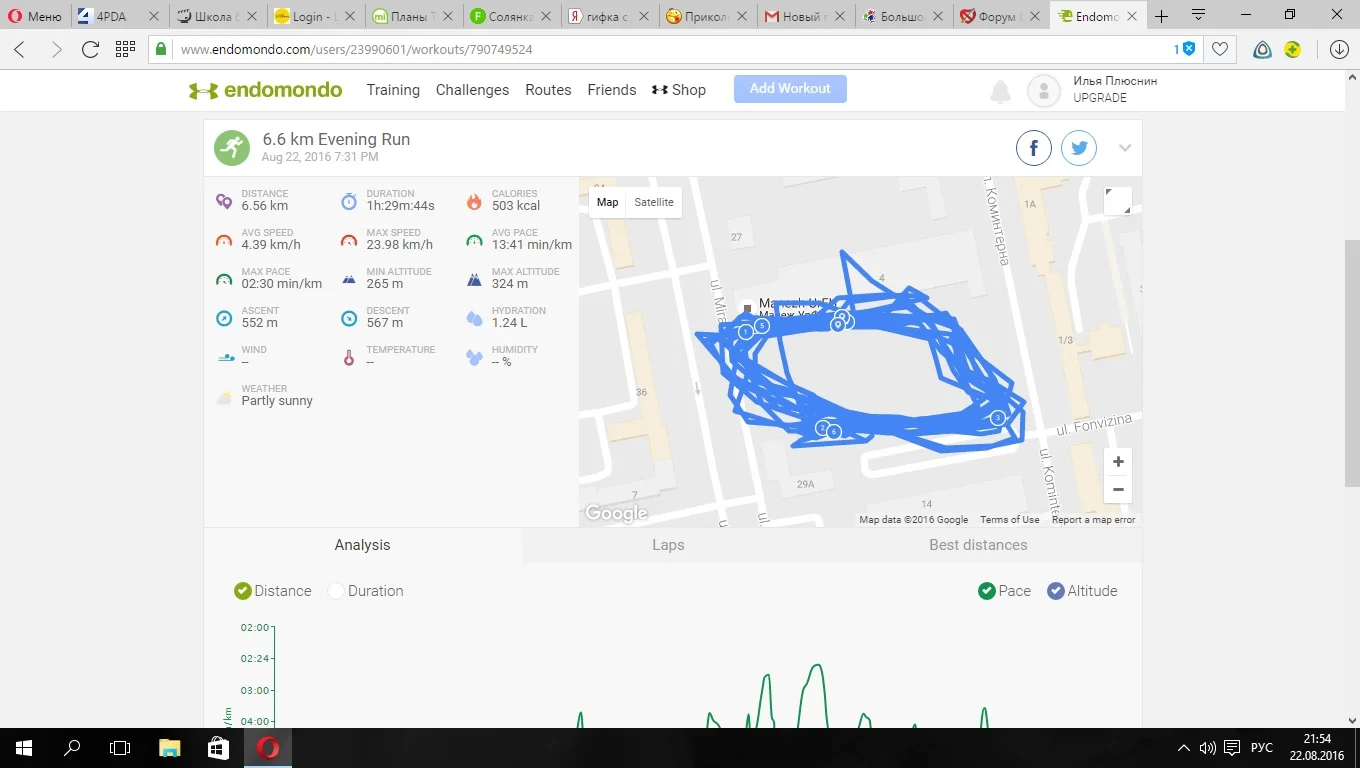The height and width of the screenshot is (768, 1360).
Task: Select the Analysis tab
Action: coord(362,545)
